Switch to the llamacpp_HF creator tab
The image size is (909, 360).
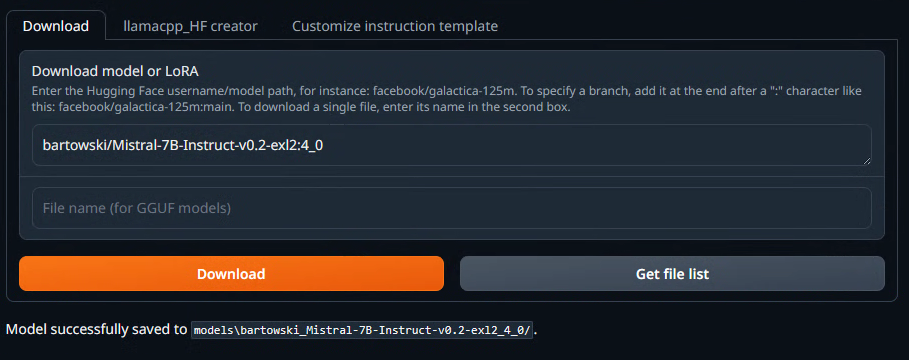(190, 26)
